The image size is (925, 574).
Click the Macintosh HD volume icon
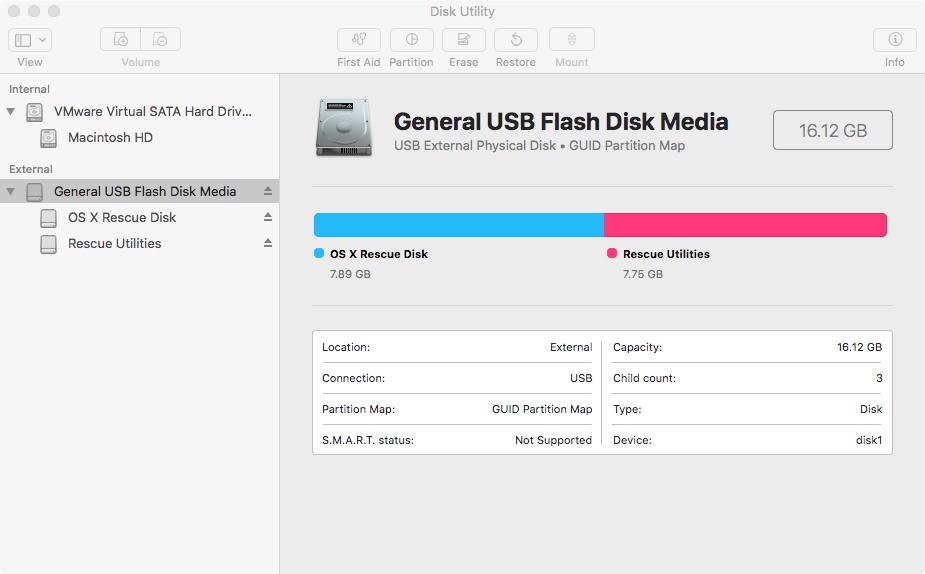pyautogui.click(x=48, y=138)
